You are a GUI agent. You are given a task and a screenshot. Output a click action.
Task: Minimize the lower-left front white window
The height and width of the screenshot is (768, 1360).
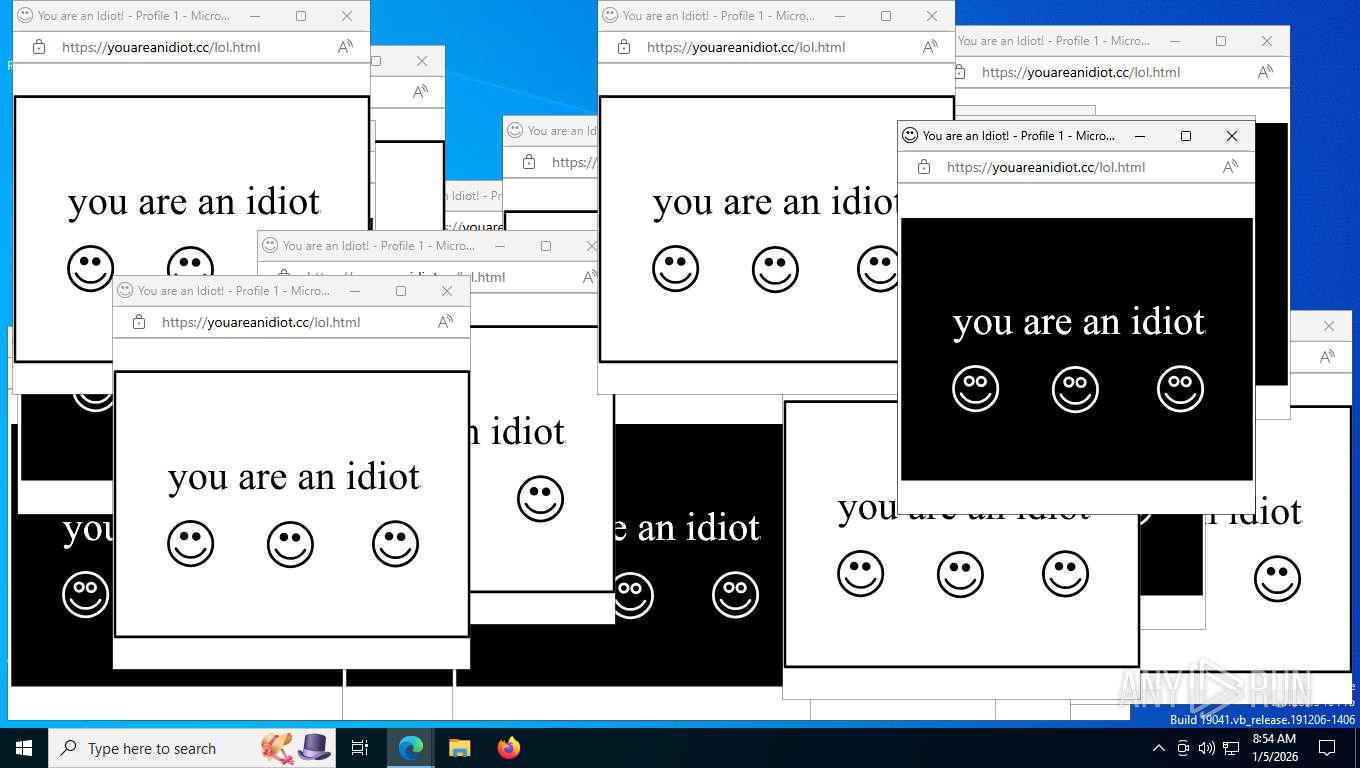(355, 291)
